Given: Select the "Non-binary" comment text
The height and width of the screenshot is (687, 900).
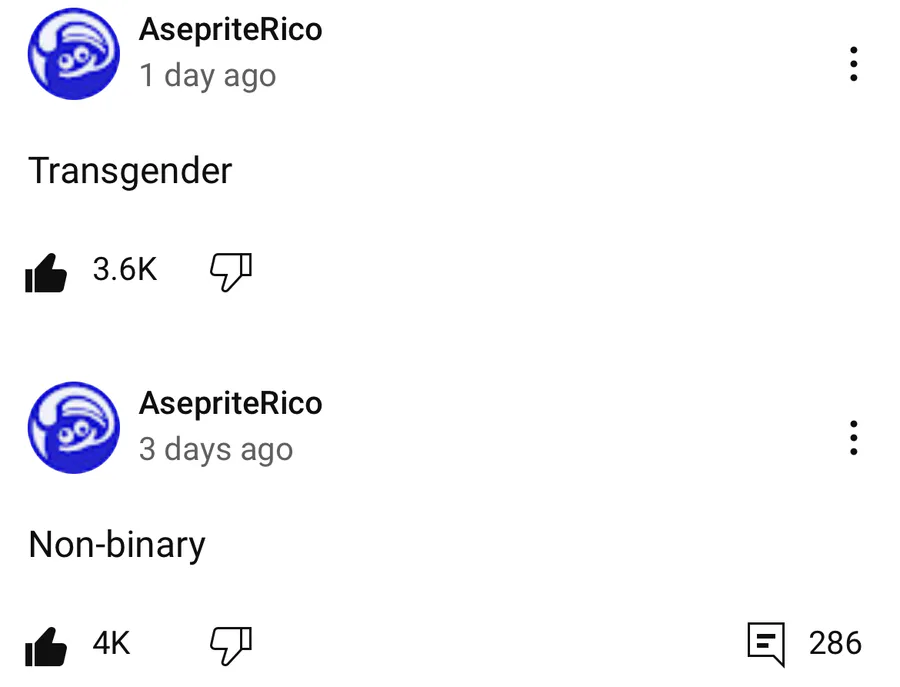Looking at the screenshot, I should (117, 545).
